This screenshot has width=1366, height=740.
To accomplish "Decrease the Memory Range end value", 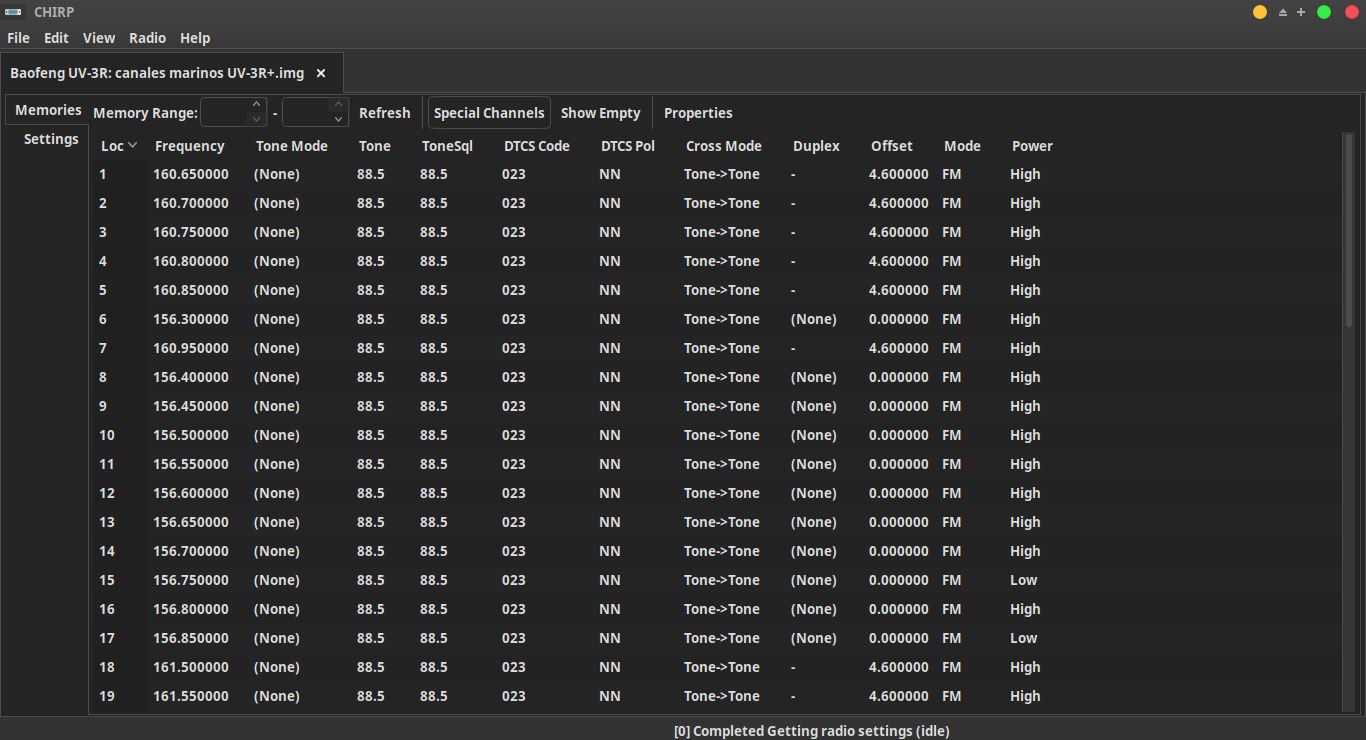I will tap(339, 120).
